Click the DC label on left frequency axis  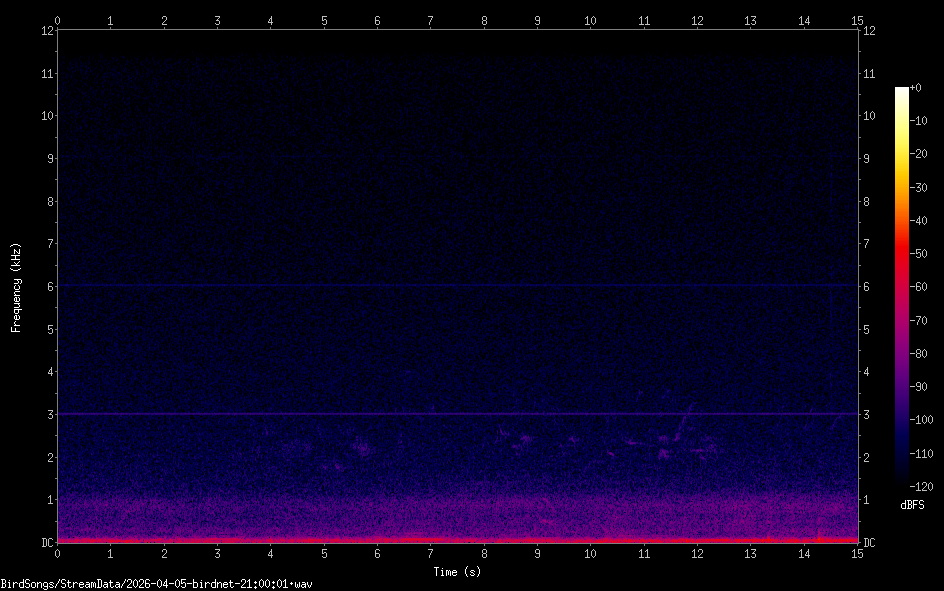click(x=45, y=543)
